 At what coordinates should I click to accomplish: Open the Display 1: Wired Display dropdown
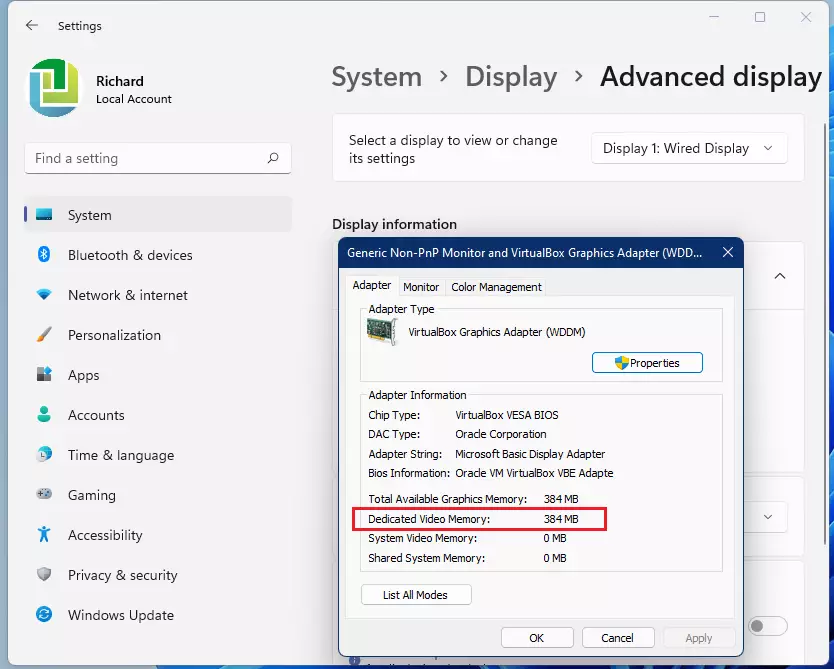[x=689, y=148]
